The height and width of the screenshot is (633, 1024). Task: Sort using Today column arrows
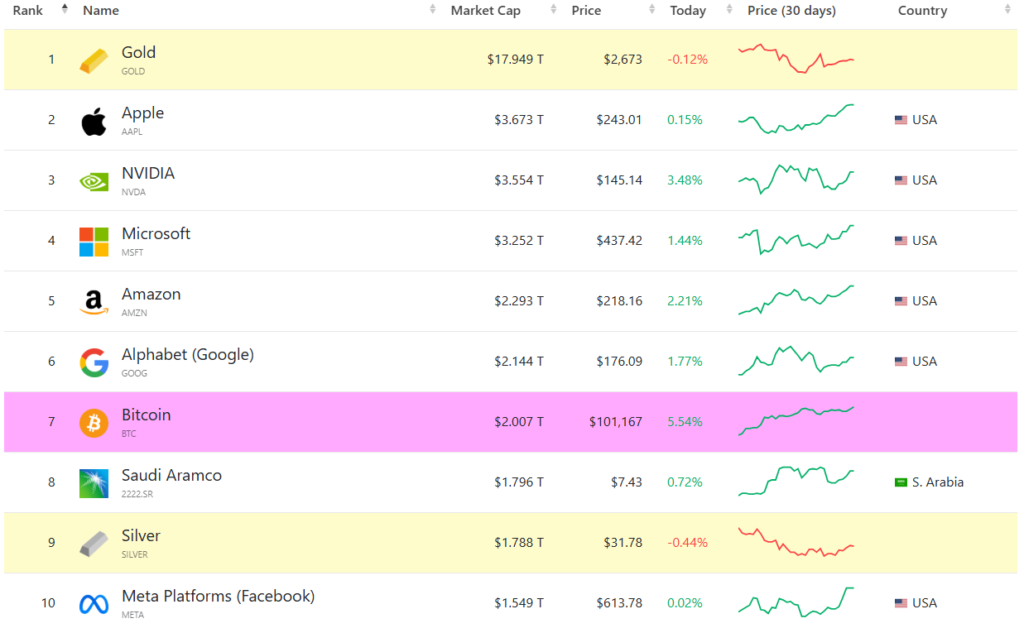tap(729, 8)
